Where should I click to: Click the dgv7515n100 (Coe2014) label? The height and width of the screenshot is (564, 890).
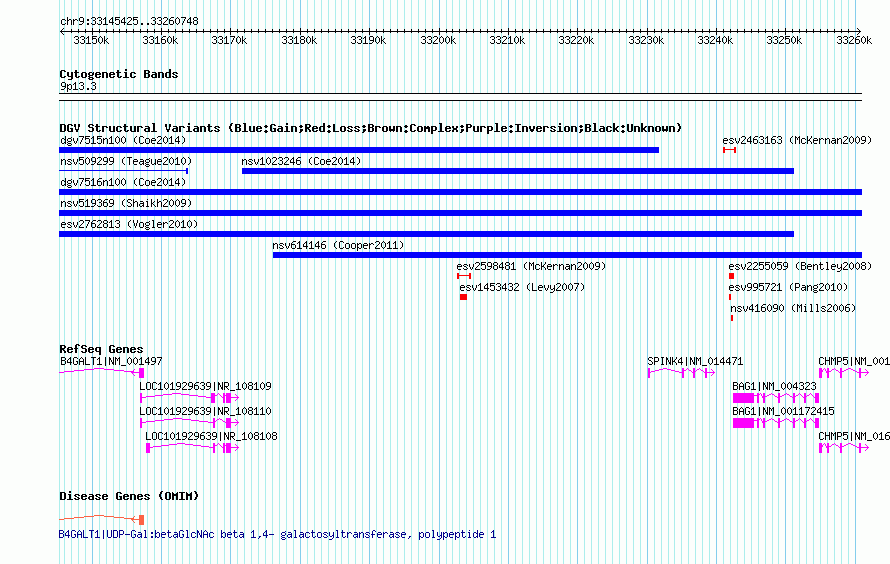tap(123, 140)
